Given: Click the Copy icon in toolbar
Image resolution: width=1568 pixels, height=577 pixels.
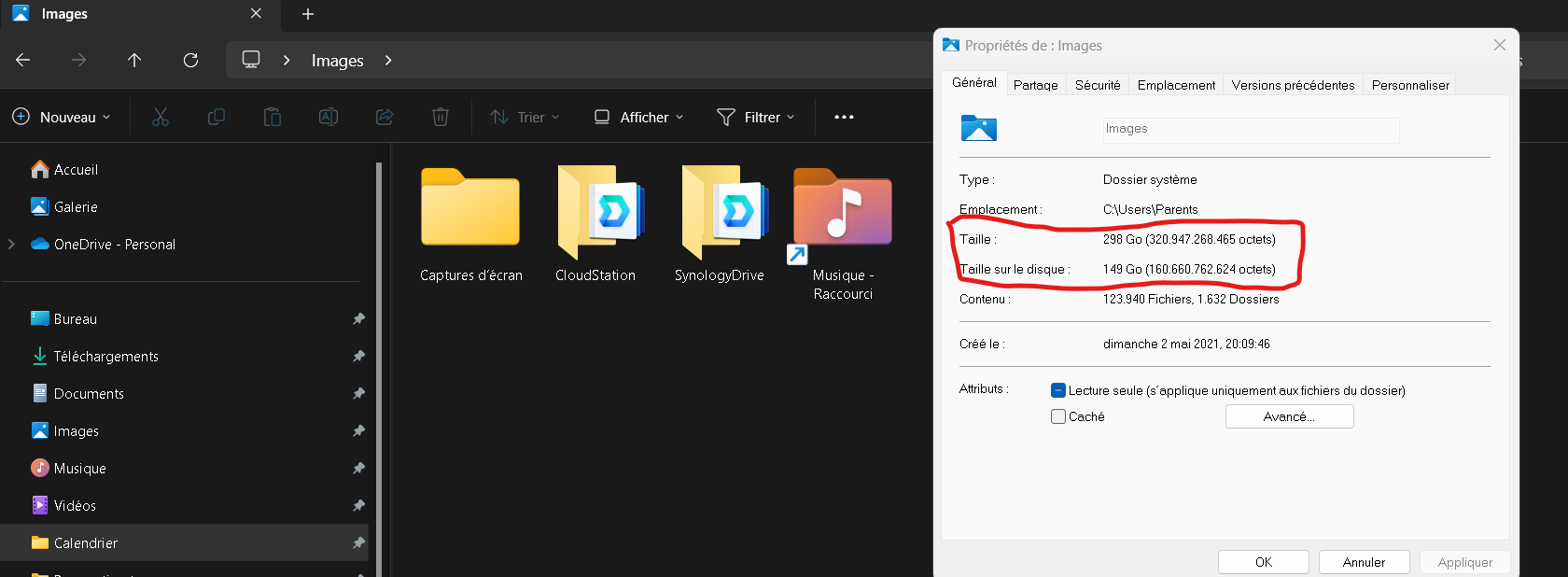Looking at the screenshot, I should 217,117.
